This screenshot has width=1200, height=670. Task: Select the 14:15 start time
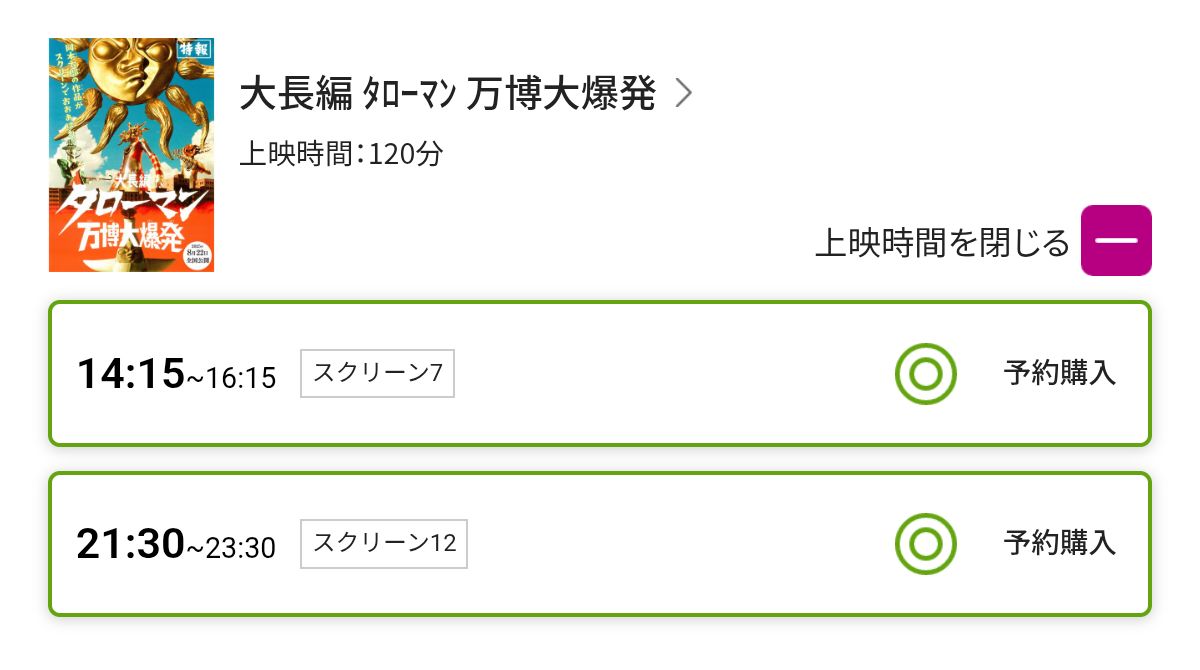pos(131,374)
